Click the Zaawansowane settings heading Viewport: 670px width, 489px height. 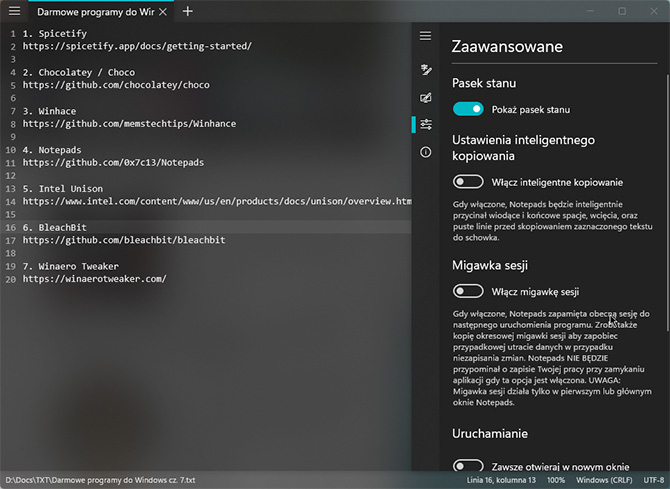click(x=507, y=47)
